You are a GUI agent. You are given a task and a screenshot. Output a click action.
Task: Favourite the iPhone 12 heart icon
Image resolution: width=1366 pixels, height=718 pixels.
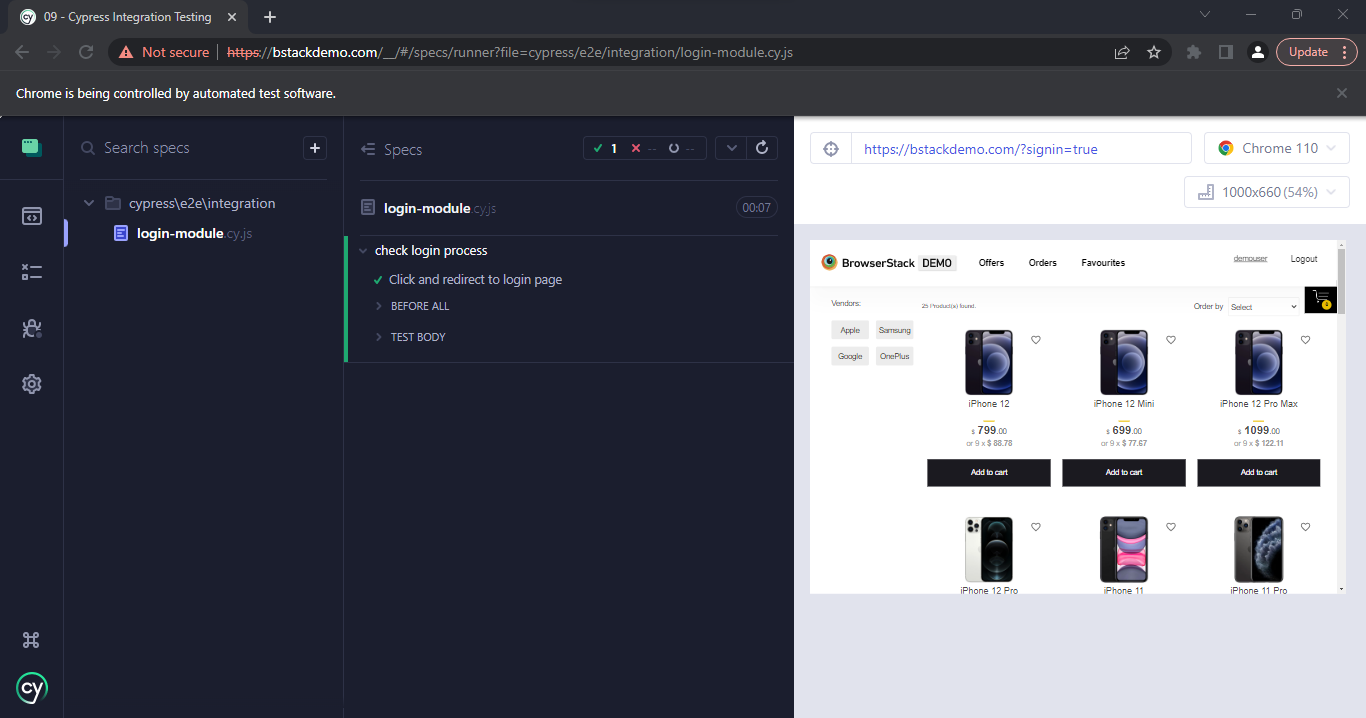(1036, 340)
